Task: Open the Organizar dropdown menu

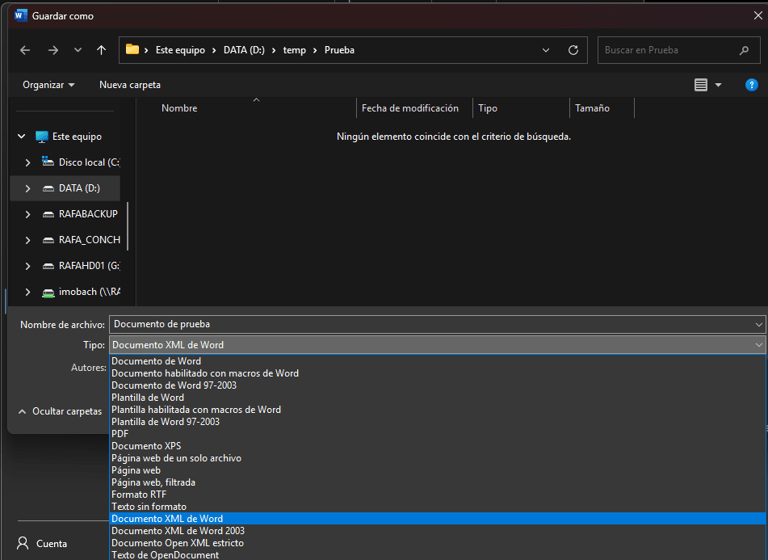Action: point(48,85)
